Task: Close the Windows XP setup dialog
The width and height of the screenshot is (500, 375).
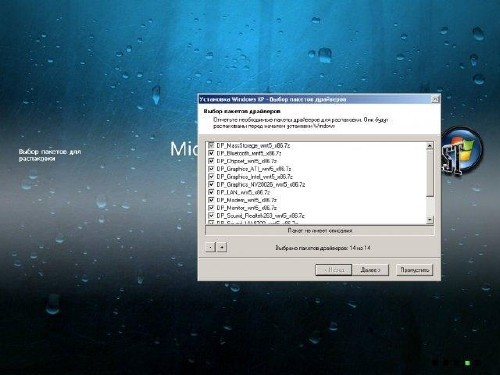Action: (435, 99)
